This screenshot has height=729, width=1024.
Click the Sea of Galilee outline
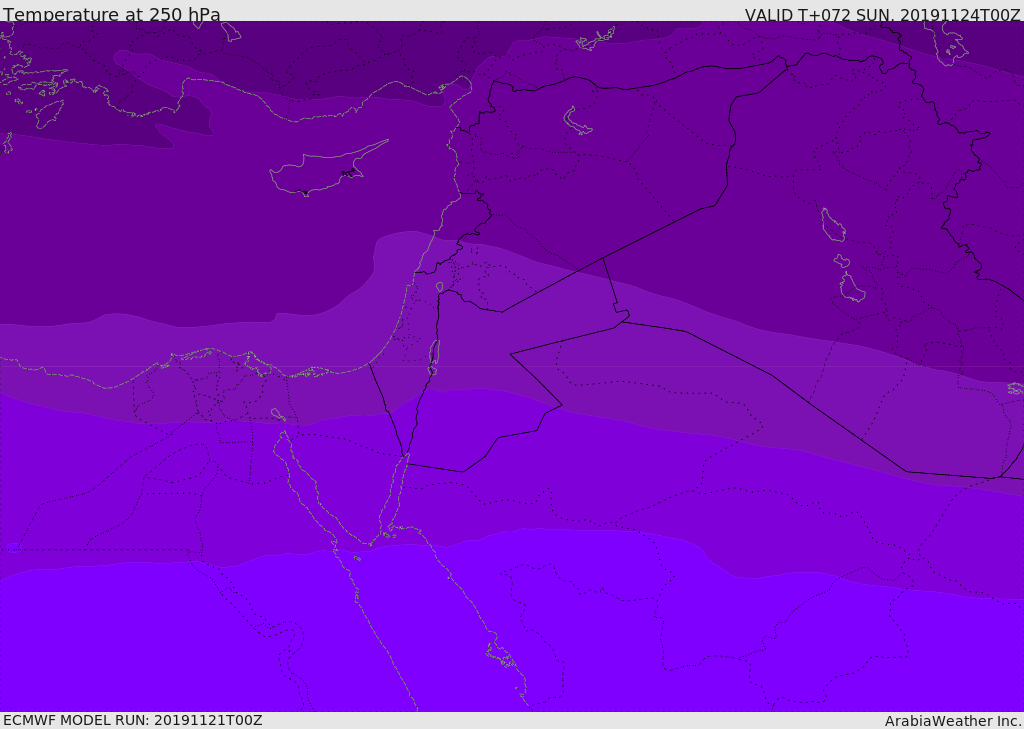point(439,287)
